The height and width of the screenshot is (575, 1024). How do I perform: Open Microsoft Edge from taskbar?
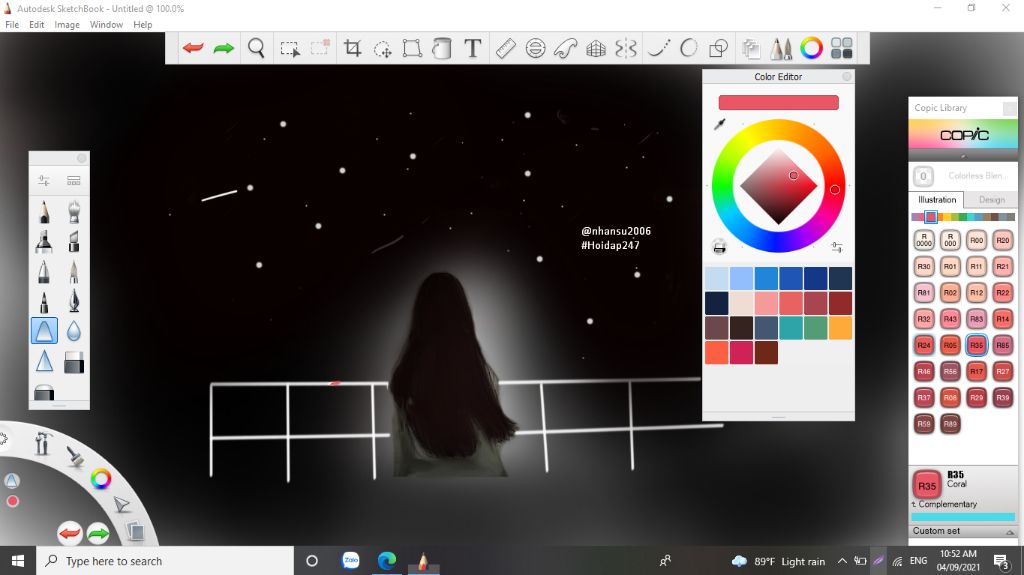[387, 561]
